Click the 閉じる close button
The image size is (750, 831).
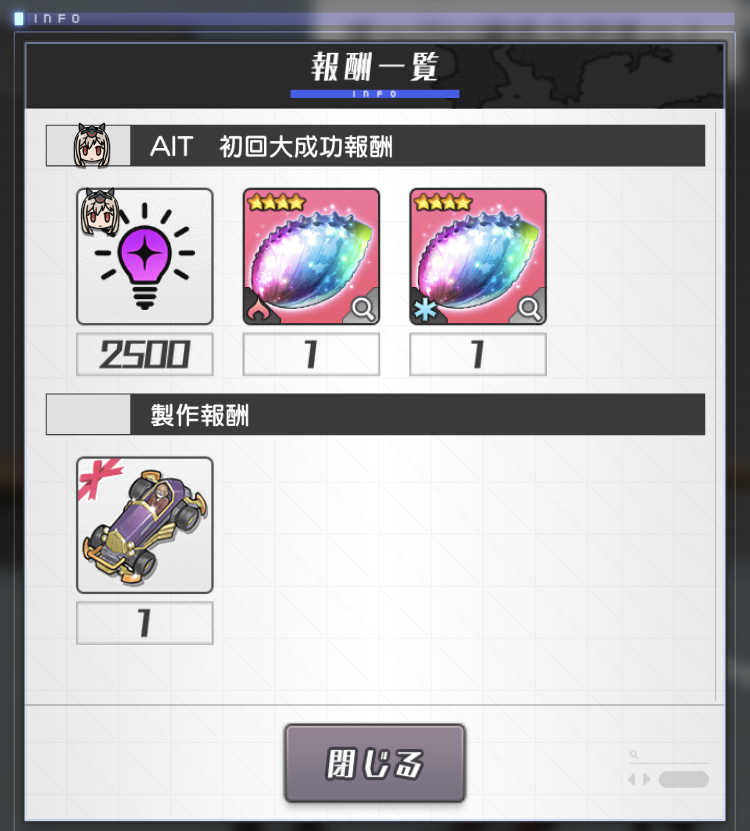click(375, 763)
